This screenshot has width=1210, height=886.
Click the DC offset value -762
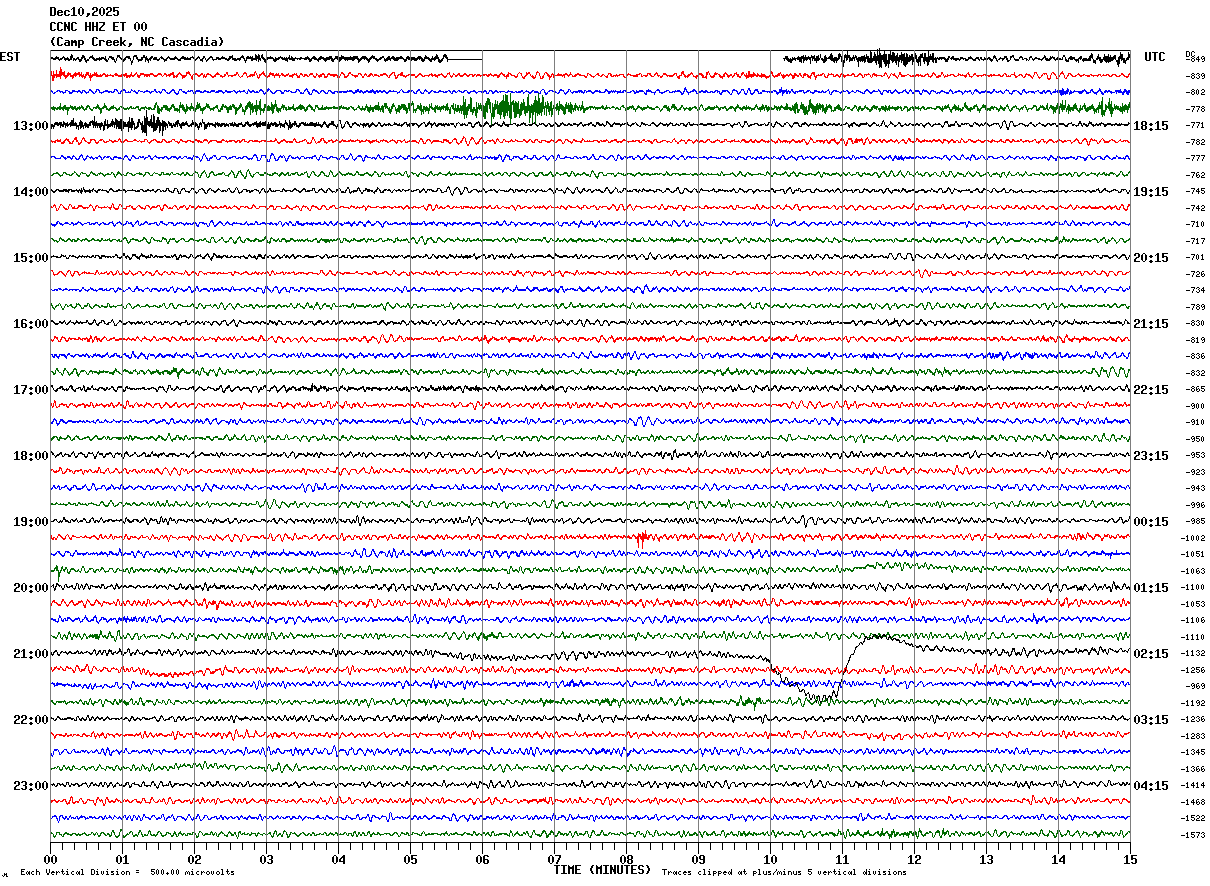pos(1195,175)
